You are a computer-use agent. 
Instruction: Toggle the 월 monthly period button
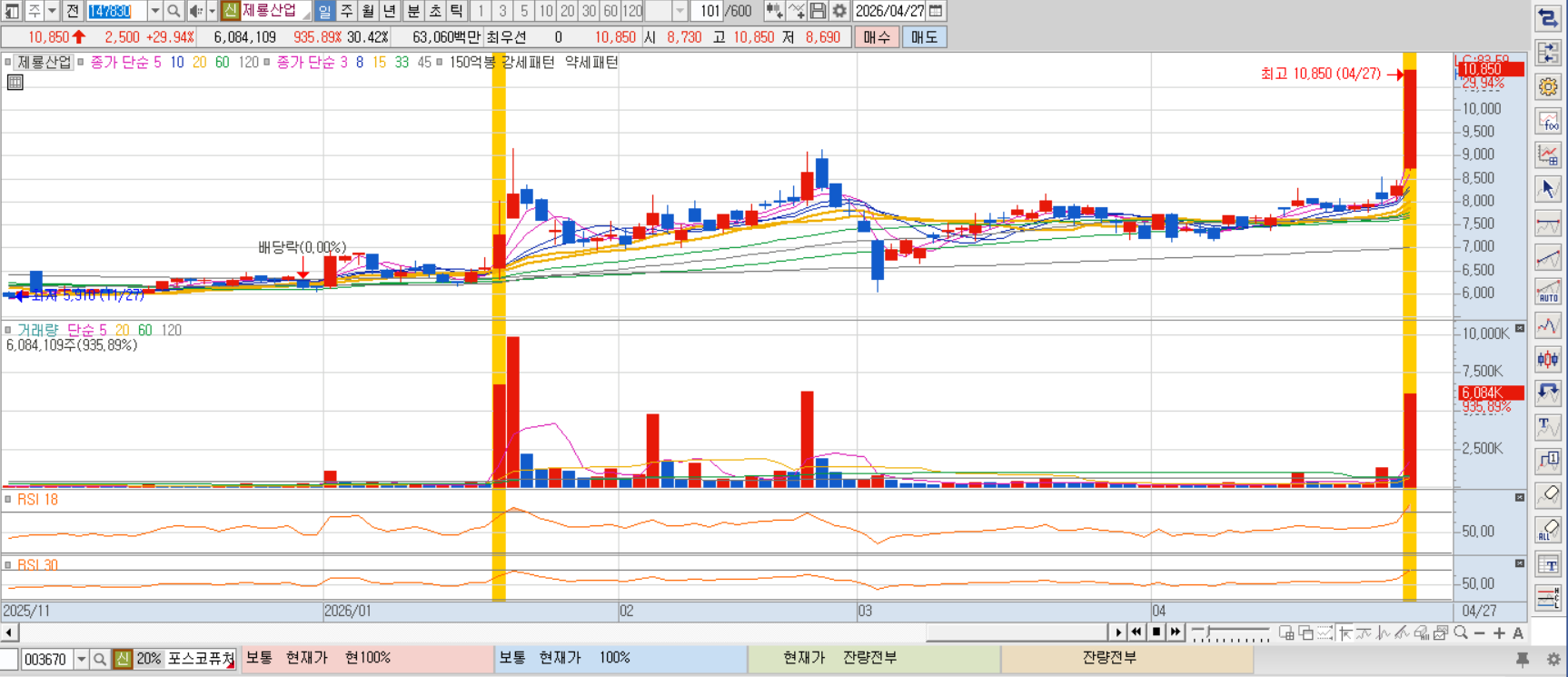point(368,11)
